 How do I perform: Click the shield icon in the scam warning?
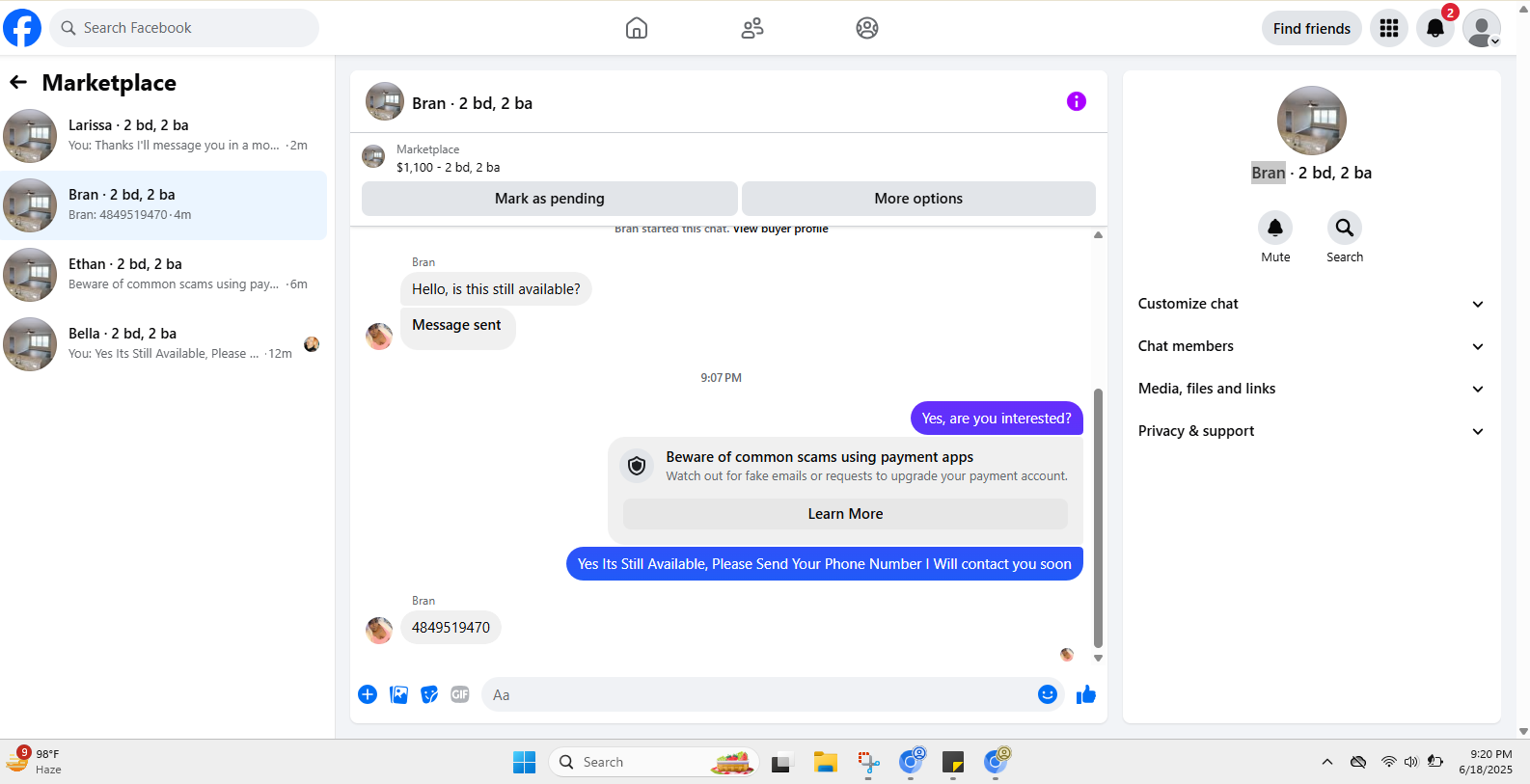pyautogui.click(x=637, y=467)
